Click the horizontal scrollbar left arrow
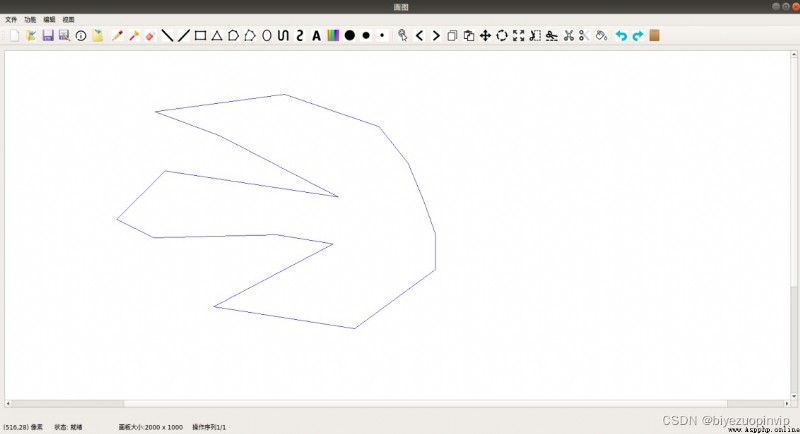The height and width of the screenshot is (434, 800). (8, 403)
